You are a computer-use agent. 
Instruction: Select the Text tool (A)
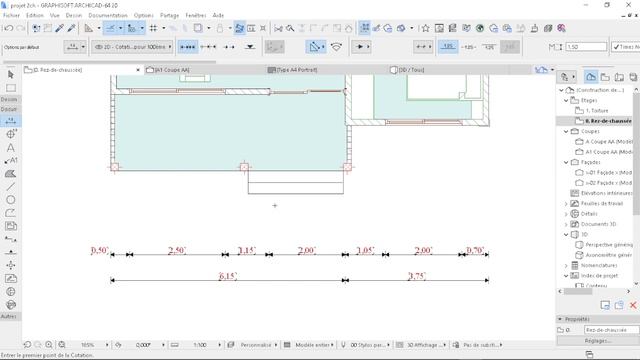pos(11,147)
